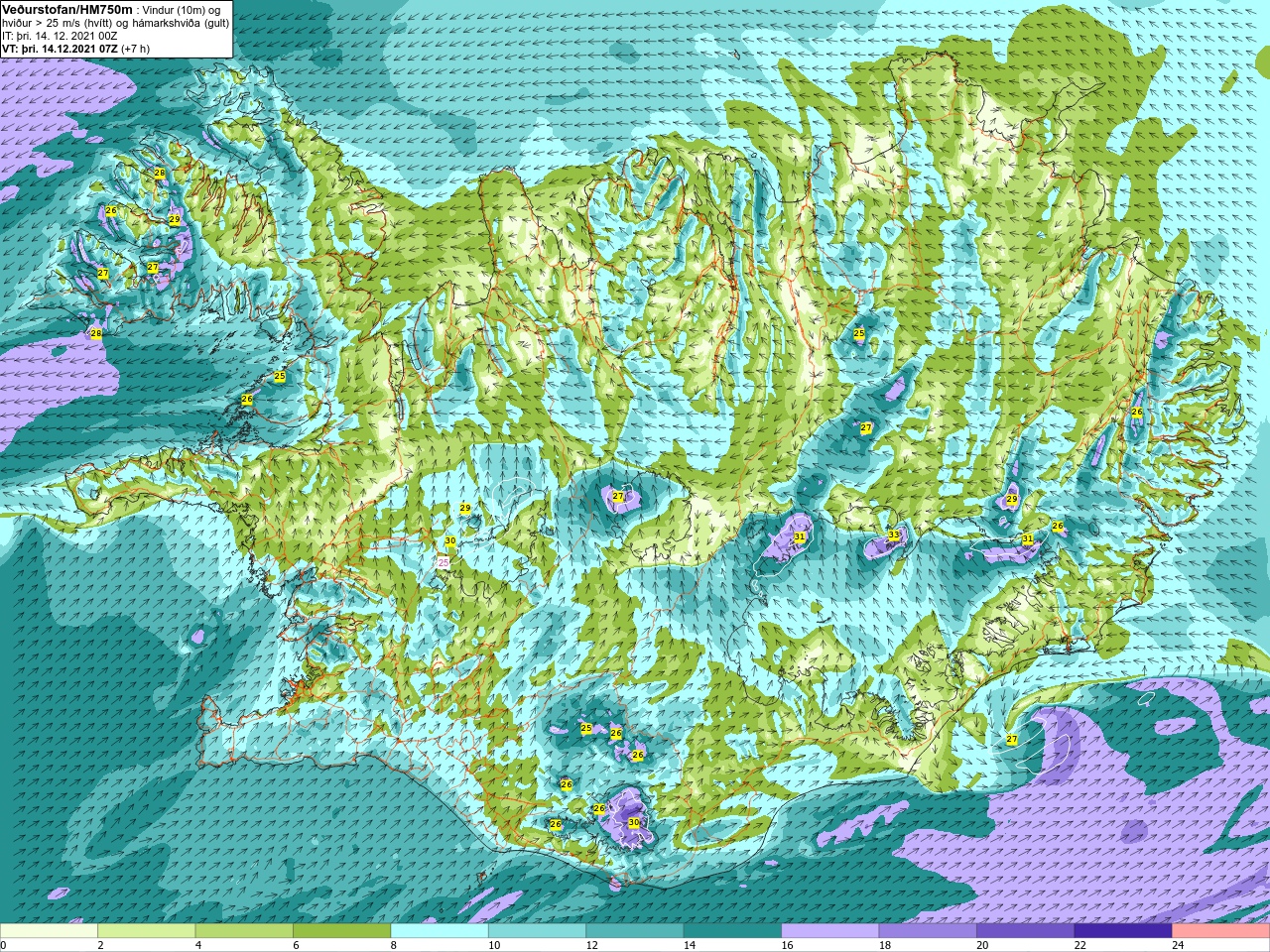Screen dimensions: 1270x952
Task: Click the legend scale label 24
Action: pos(1179,945)
